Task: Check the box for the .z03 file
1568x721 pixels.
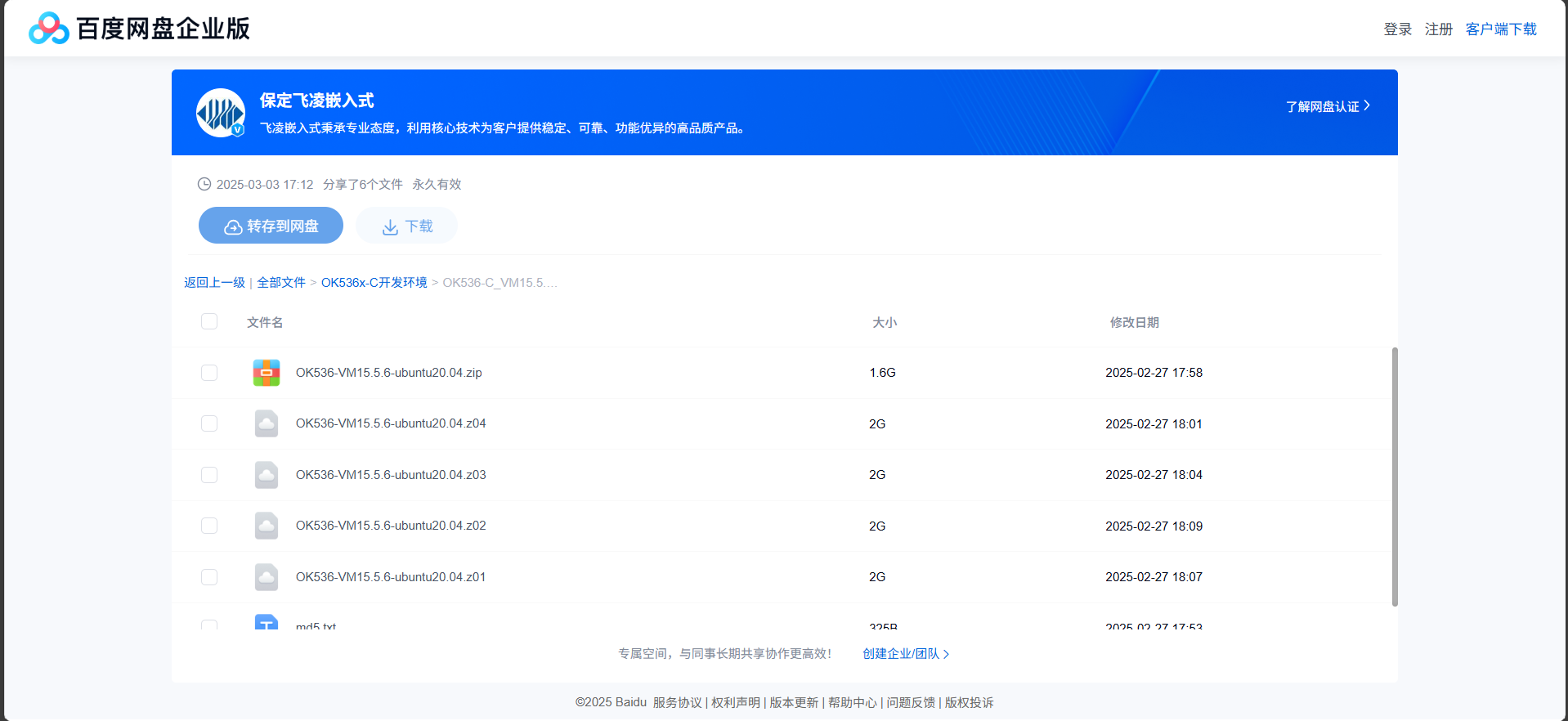Action: 209,475
